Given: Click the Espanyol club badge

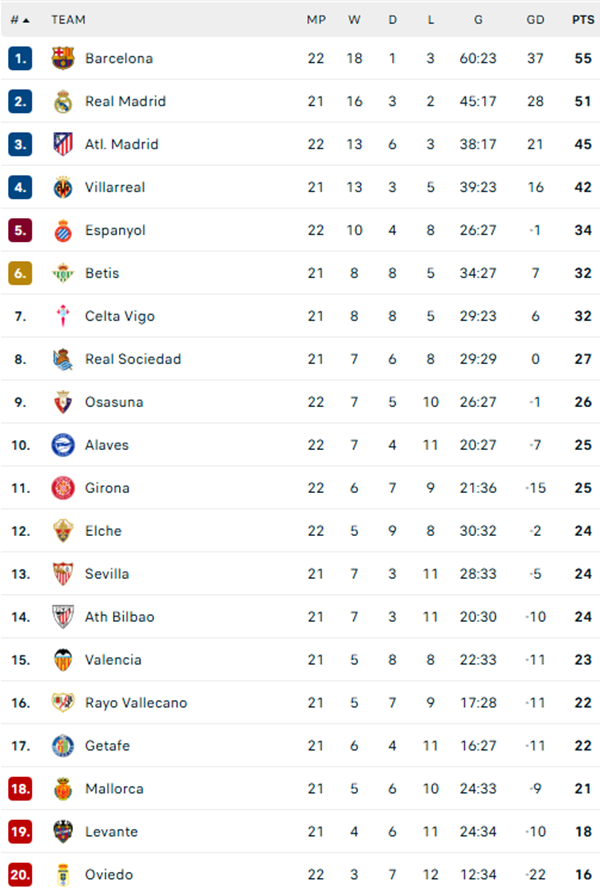Looking at the screenshot, I should click(62, 230).
